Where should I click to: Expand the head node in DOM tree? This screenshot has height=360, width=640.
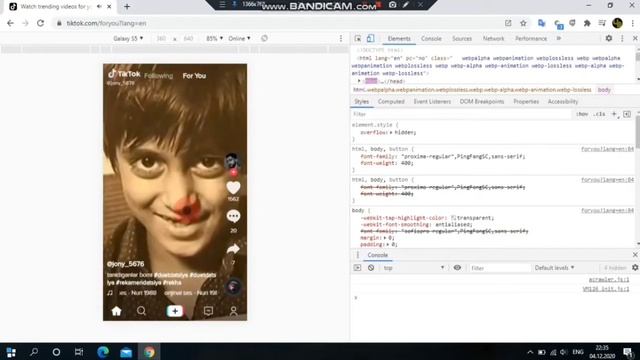click(359, 81)
